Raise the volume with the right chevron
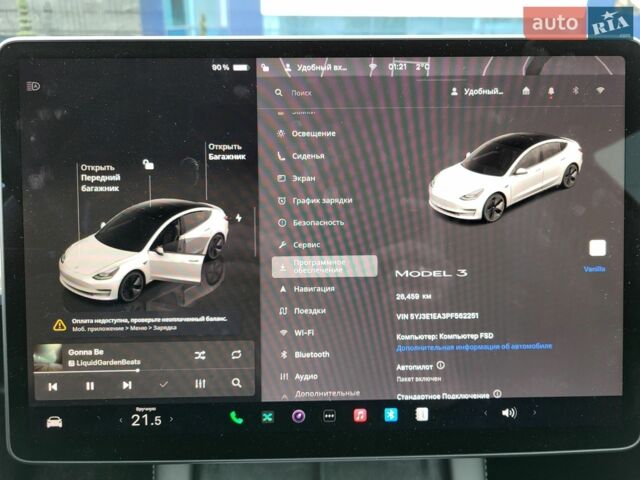 (534, 412)
